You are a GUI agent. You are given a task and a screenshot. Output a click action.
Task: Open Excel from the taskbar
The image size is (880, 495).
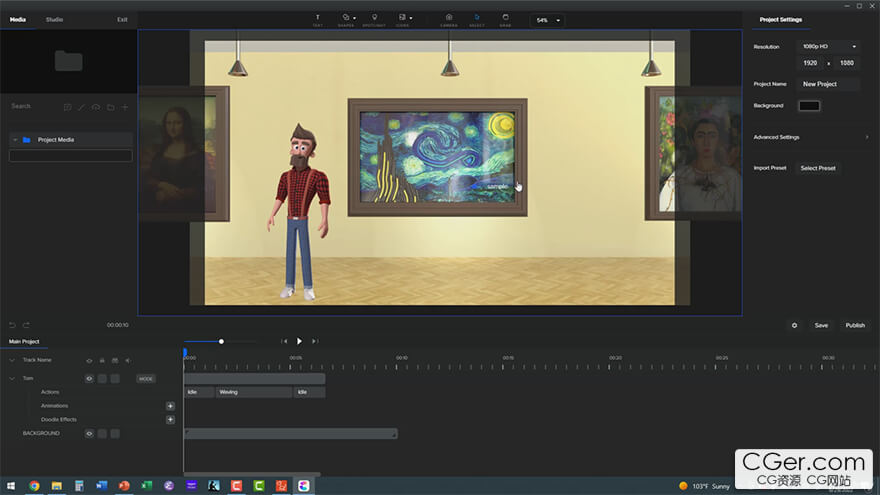tap(146, 486)
